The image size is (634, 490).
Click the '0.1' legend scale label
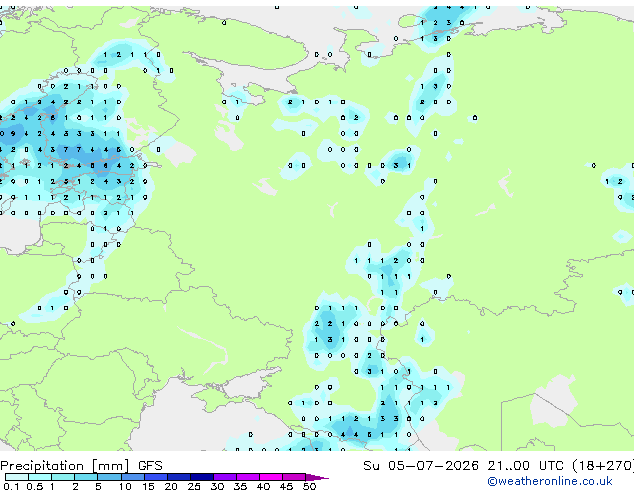point(11,486)
